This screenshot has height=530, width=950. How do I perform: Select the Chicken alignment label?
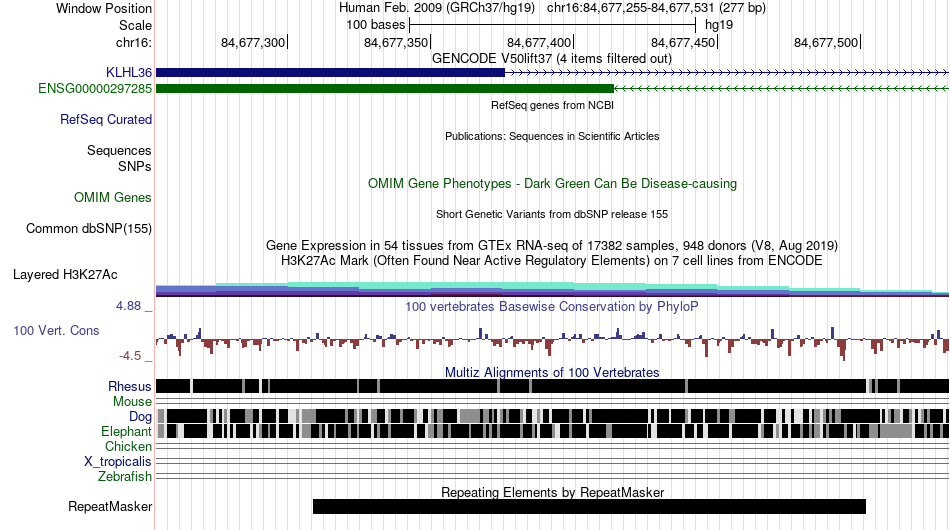(x=128, y=446)
